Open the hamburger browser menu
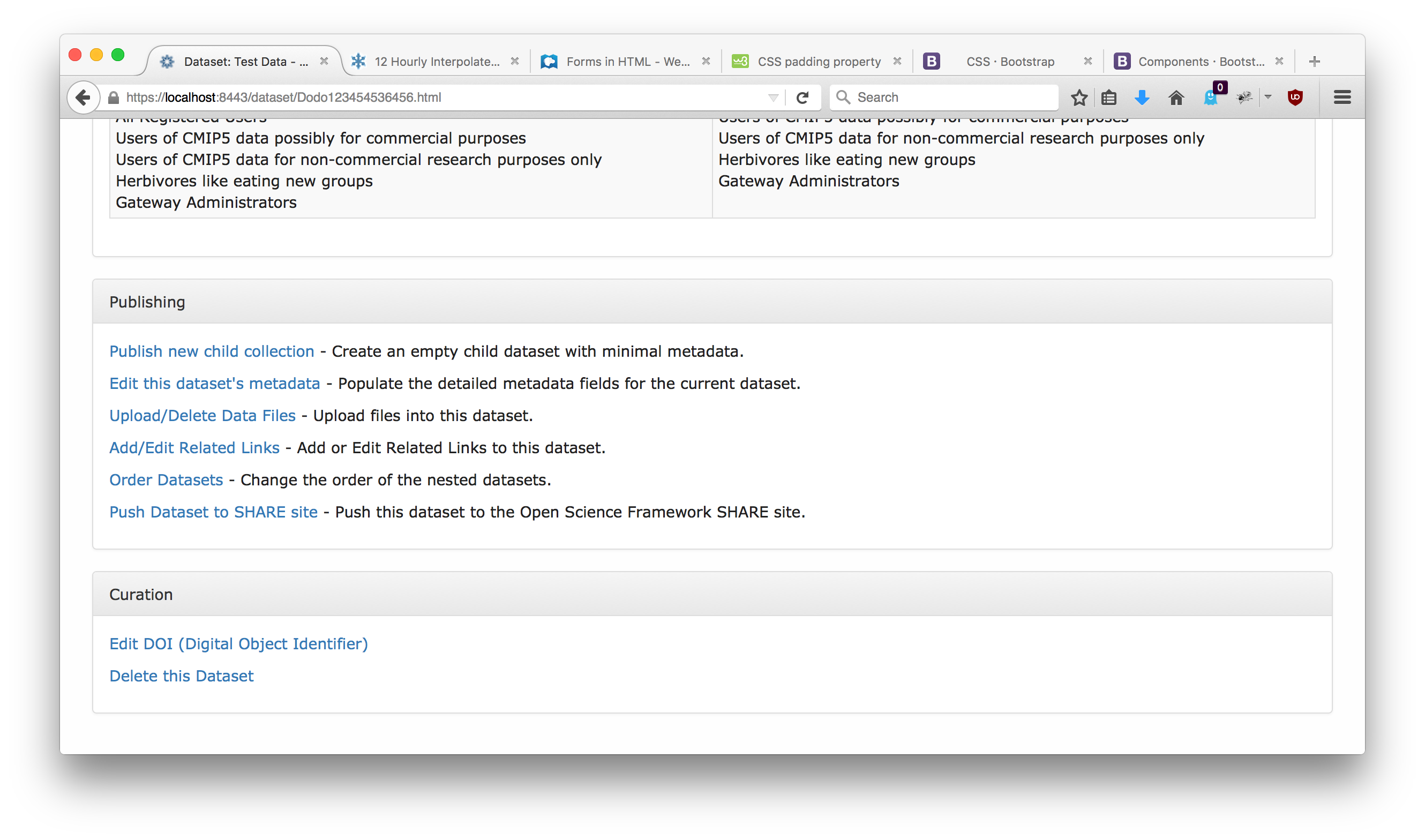The width and height of the screenshot is (1425, 840). pyautogui.click(x=1342, y=97)
